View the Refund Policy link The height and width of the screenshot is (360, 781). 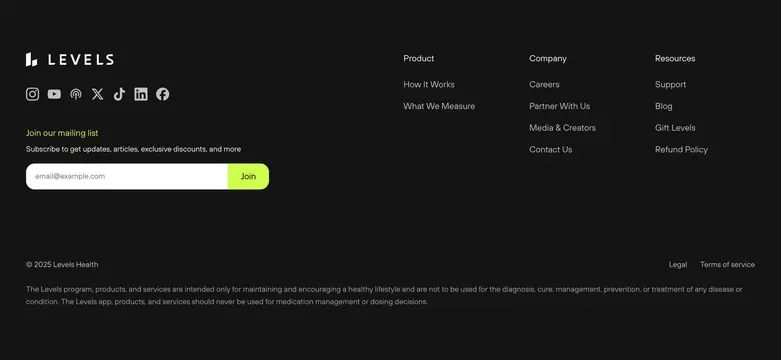click(x=681, y=149)
